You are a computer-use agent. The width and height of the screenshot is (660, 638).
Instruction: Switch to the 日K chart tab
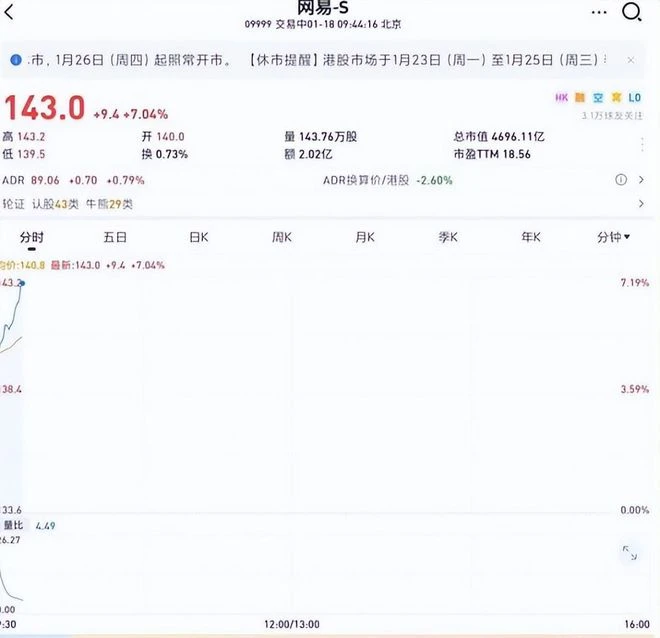coord(199,237)
